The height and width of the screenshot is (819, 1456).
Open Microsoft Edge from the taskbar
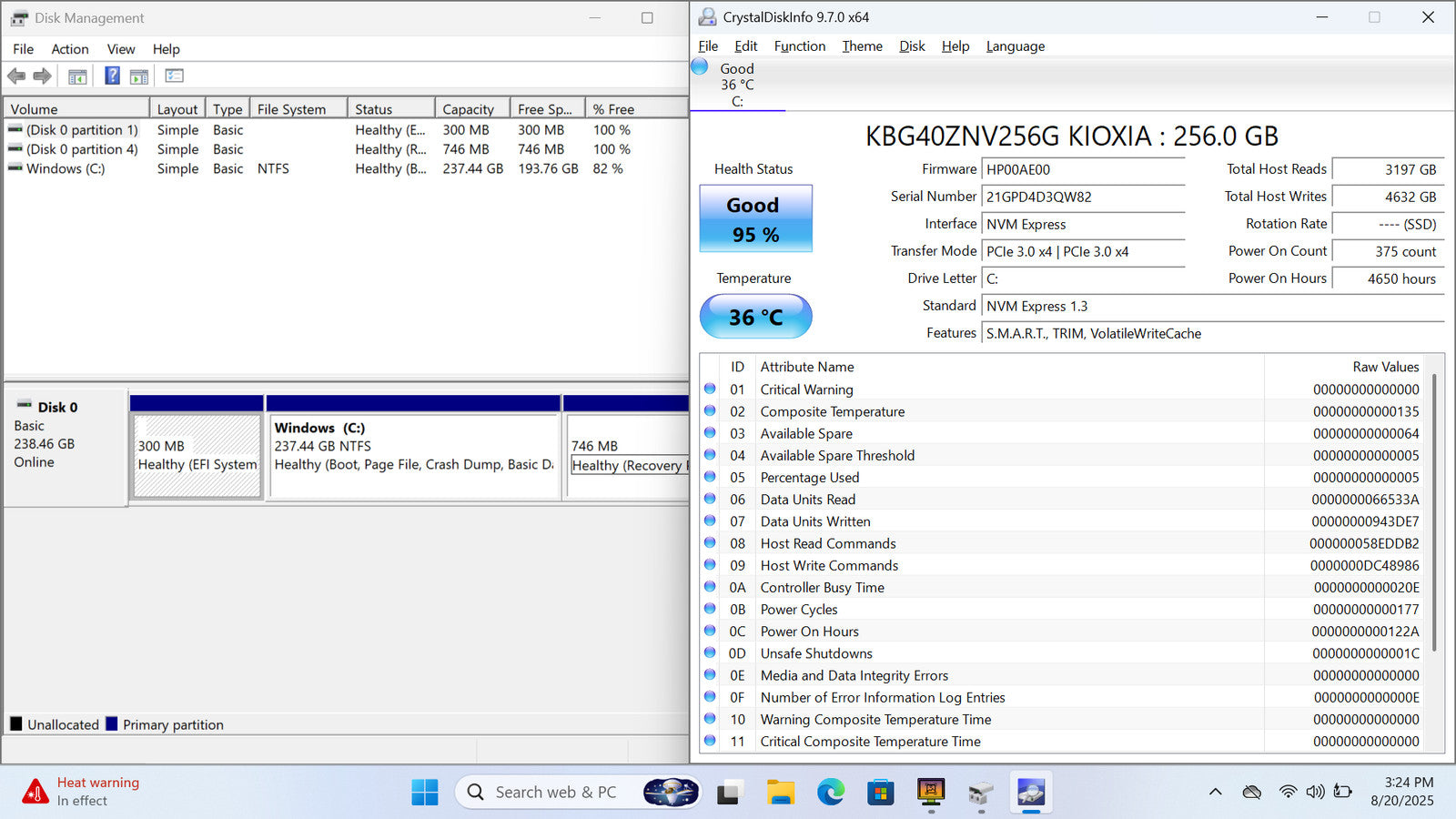(830, 793)
